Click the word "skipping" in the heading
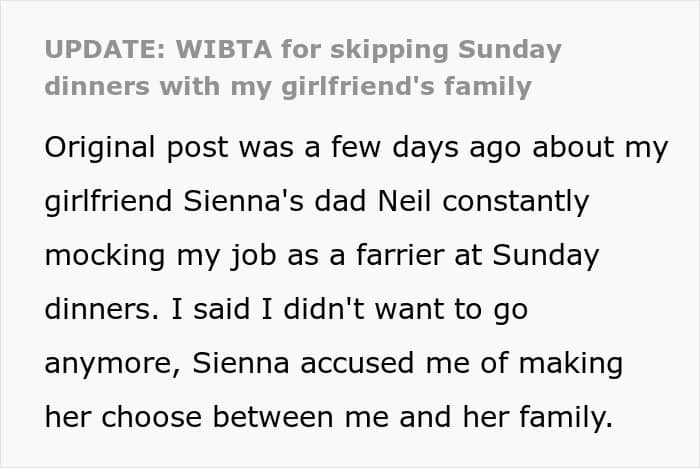 [x=393, y=50]
